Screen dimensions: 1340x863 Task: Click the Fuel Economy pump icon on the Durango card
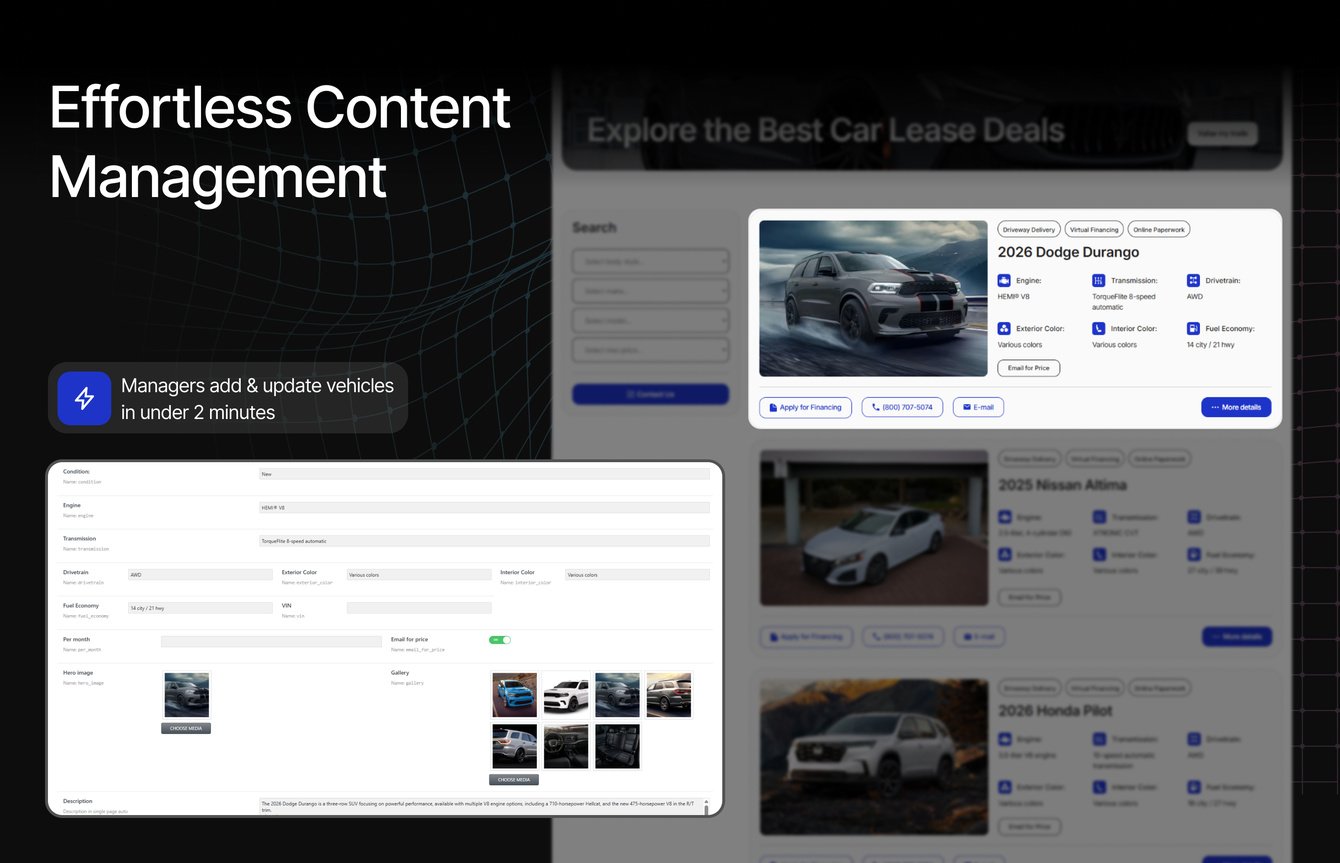click(1193, 328)
